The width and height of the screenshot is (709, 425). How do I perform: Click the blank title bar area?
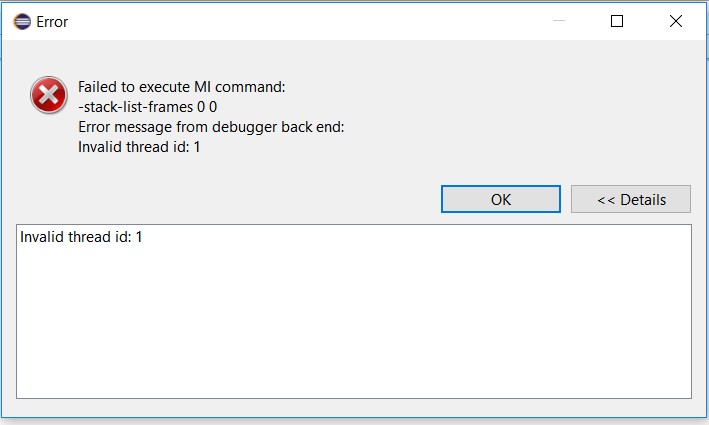300,21
